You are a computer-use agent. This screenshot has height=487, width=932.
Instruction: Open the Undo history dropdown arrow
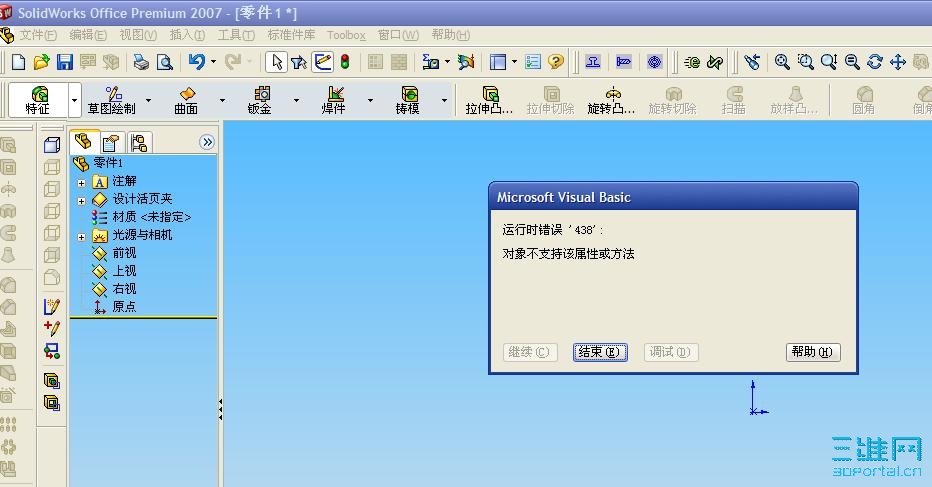click(x=213, y=62)
